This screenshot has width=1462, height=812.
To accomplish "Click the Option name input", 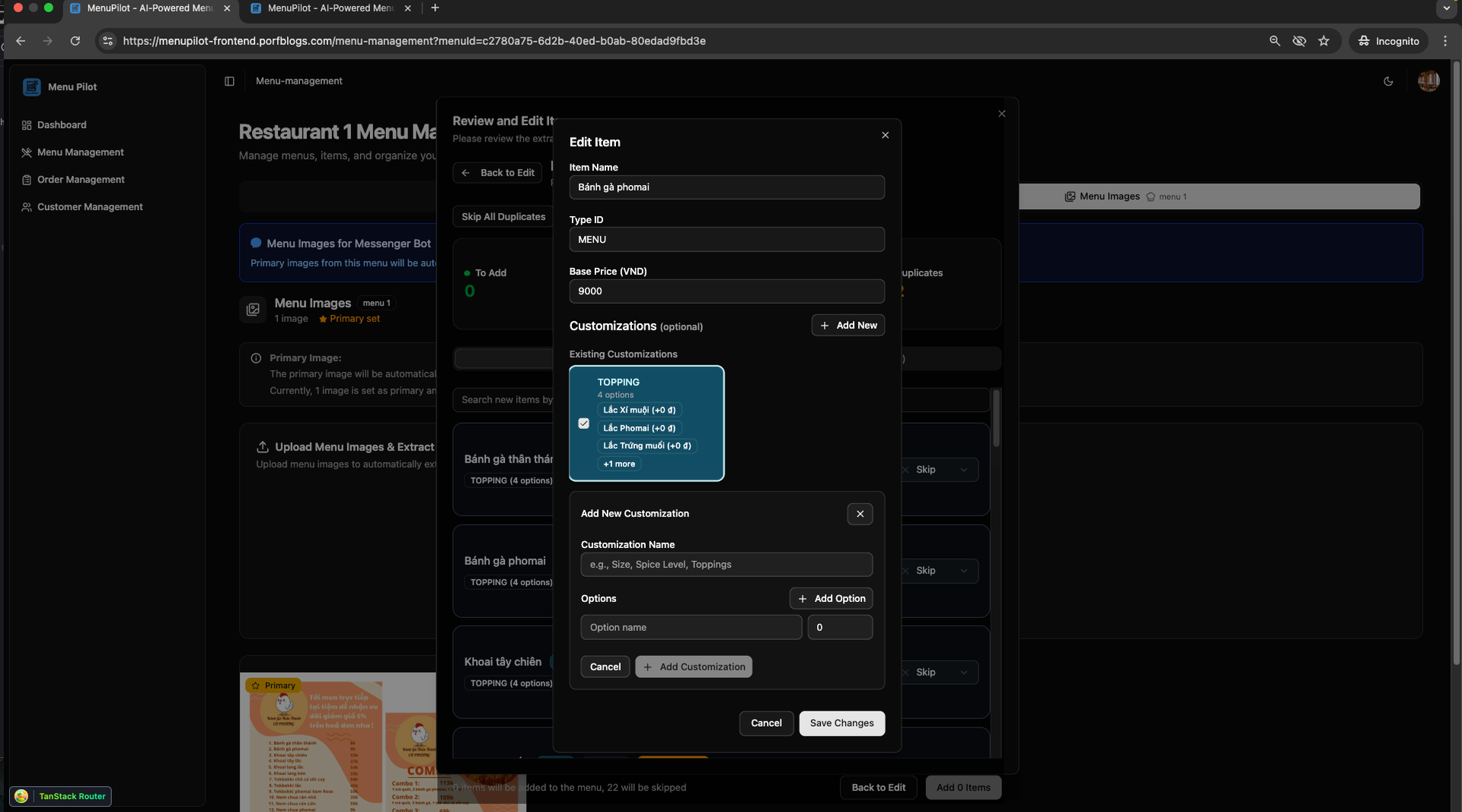I will coord(691,627).
